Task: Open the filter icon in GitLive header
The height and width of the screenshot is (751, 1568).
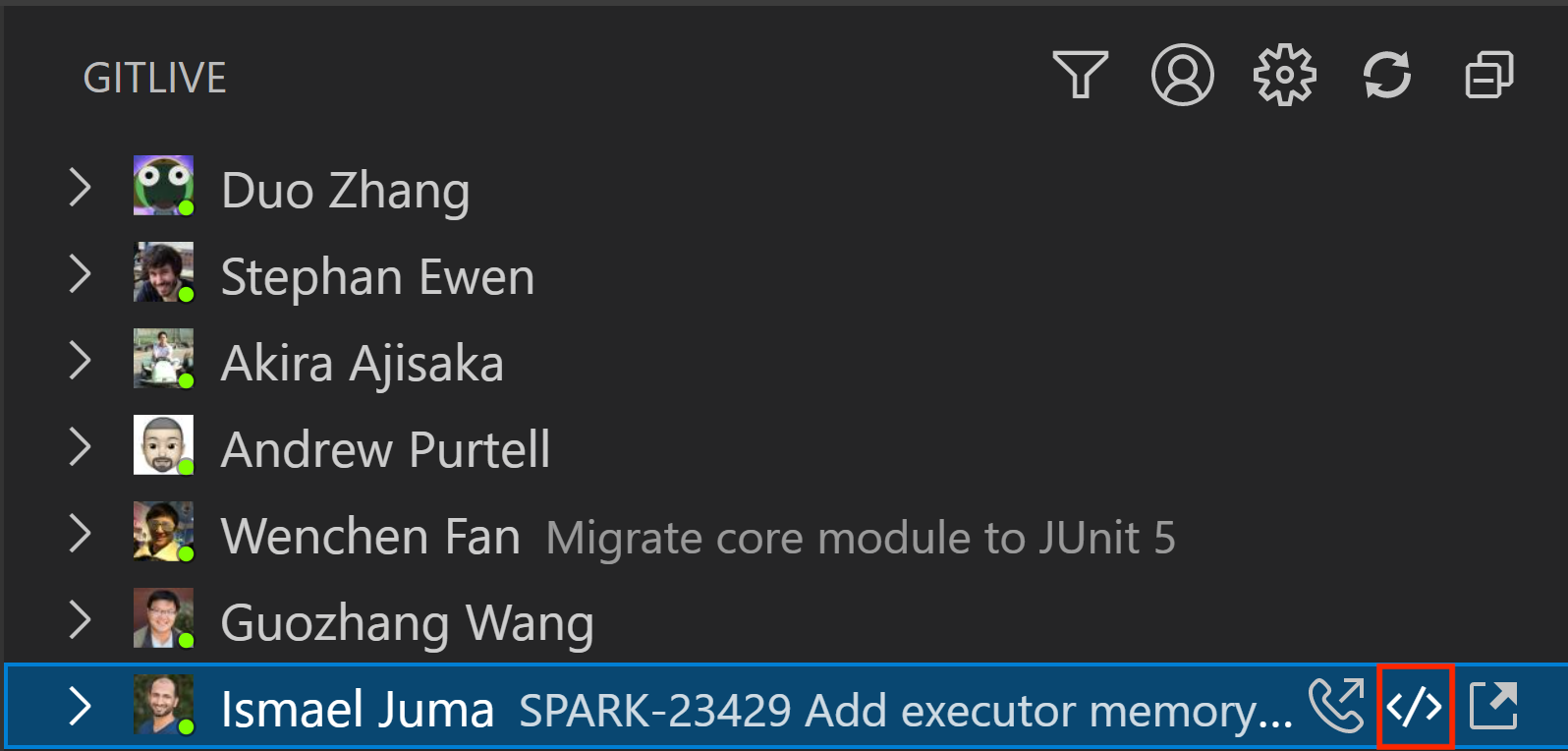Action: (x=1080, y=75)
